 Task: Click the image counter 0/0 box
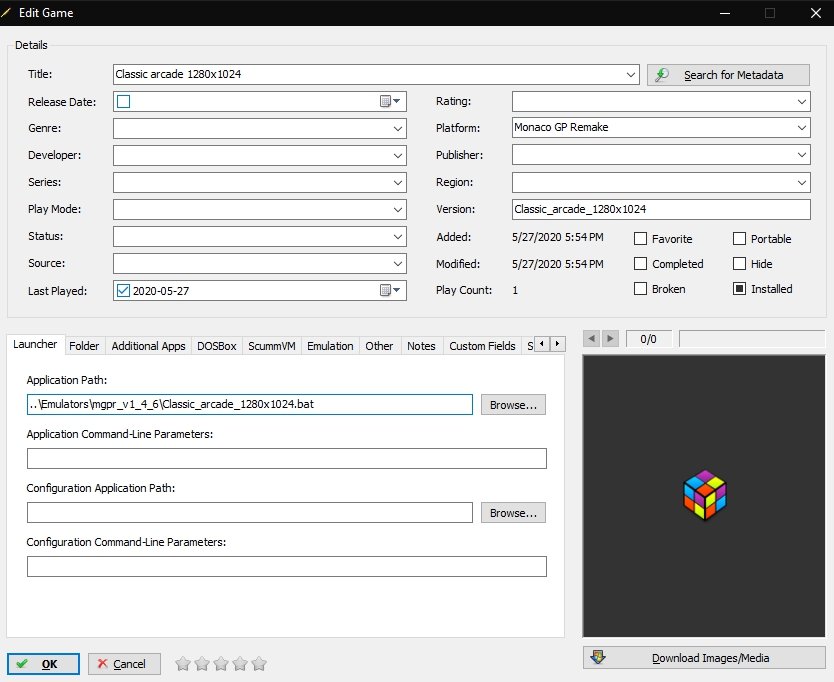[x=648, y=339]
